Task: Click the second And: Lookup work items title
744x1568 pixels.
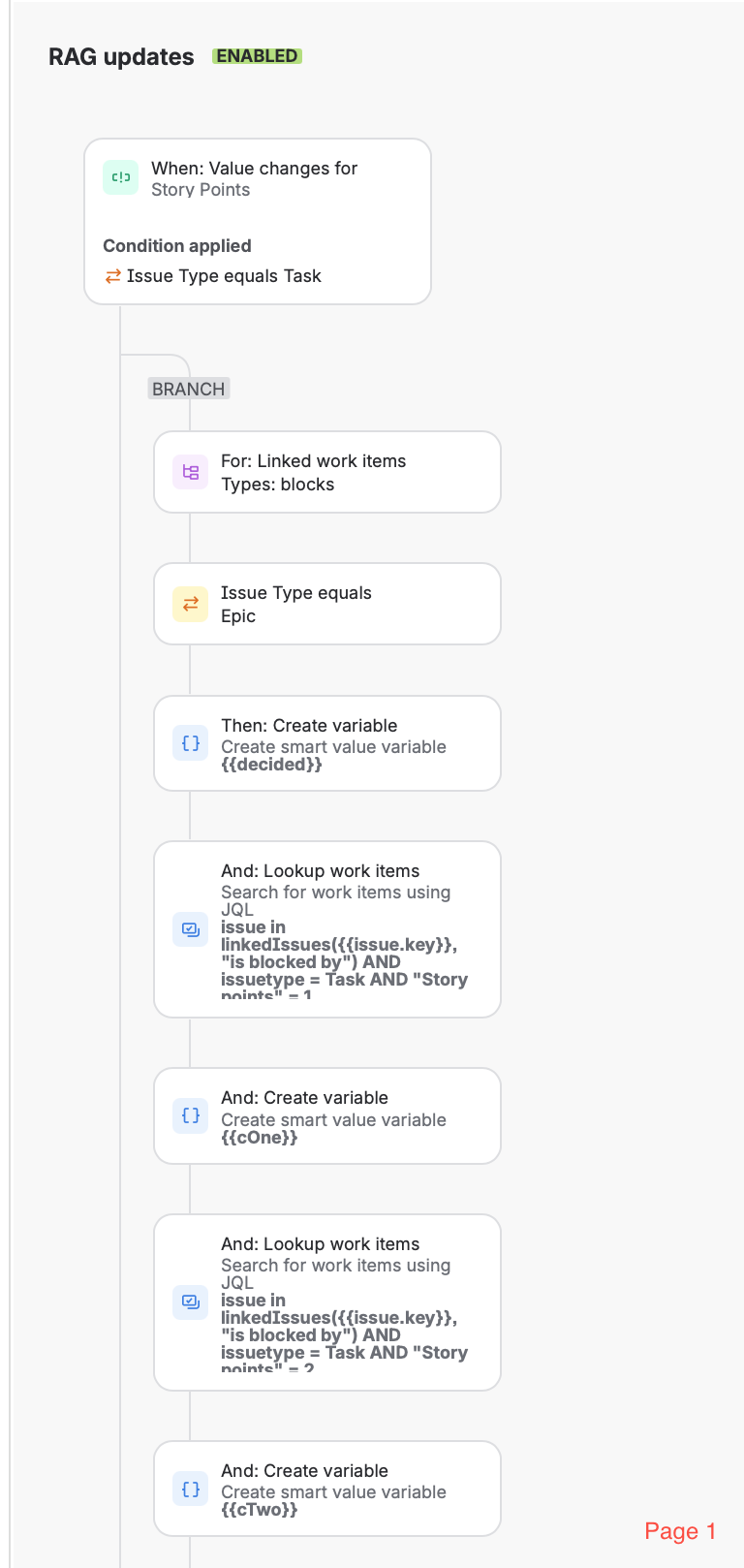Action: point(320,1244)
